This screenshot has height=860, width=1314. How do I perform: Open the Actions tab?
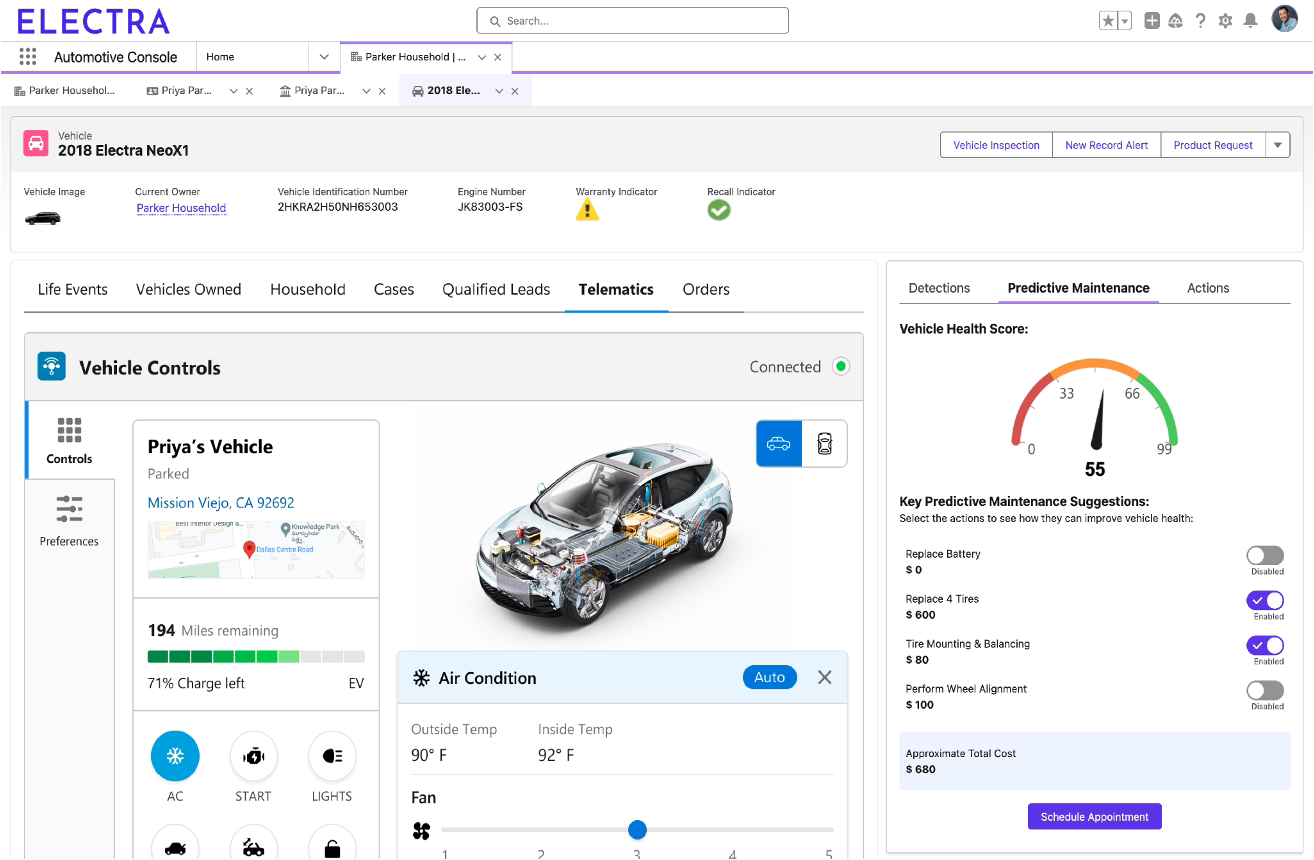(1208, 288)
